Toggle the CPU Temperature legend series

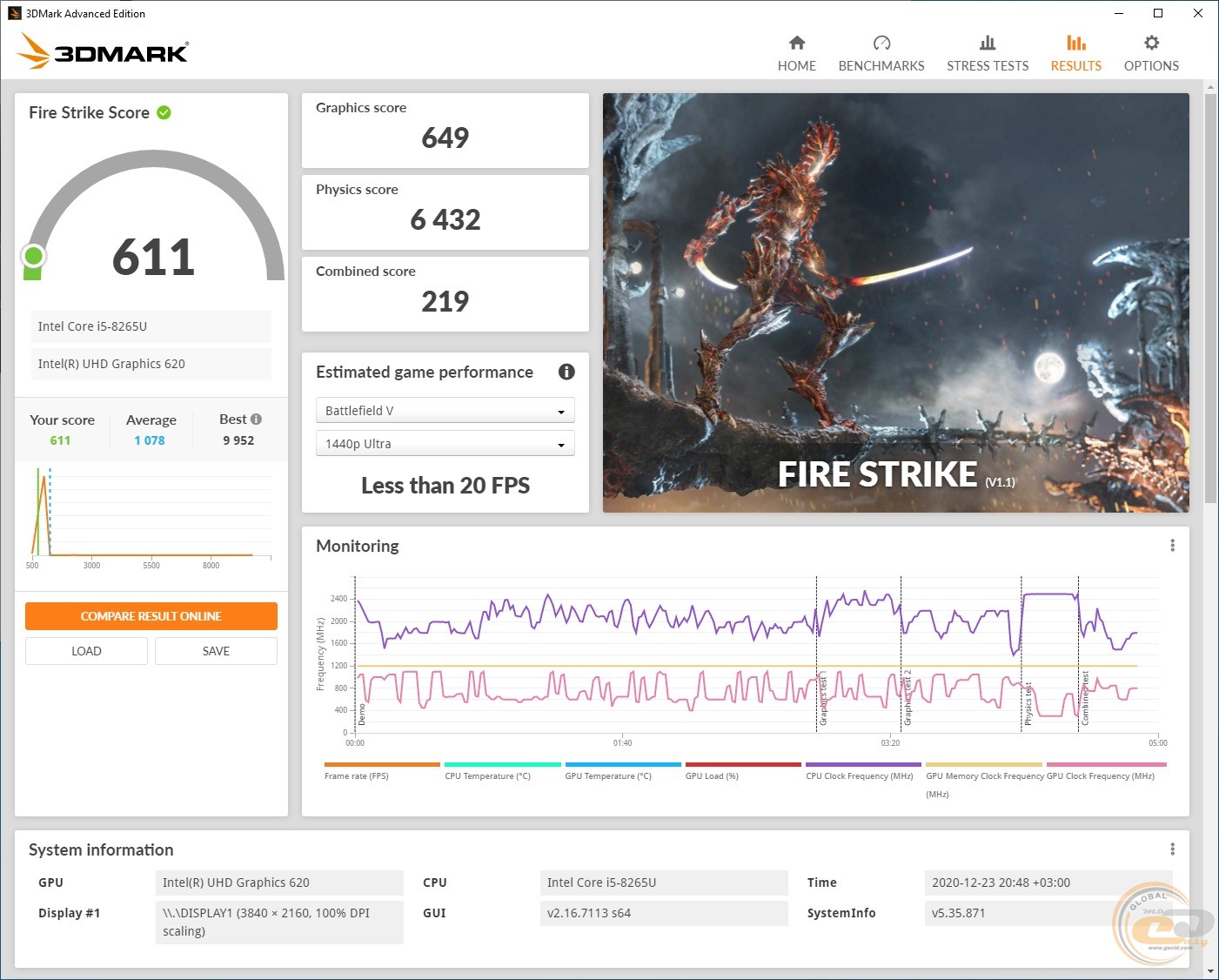click(487, 775)
